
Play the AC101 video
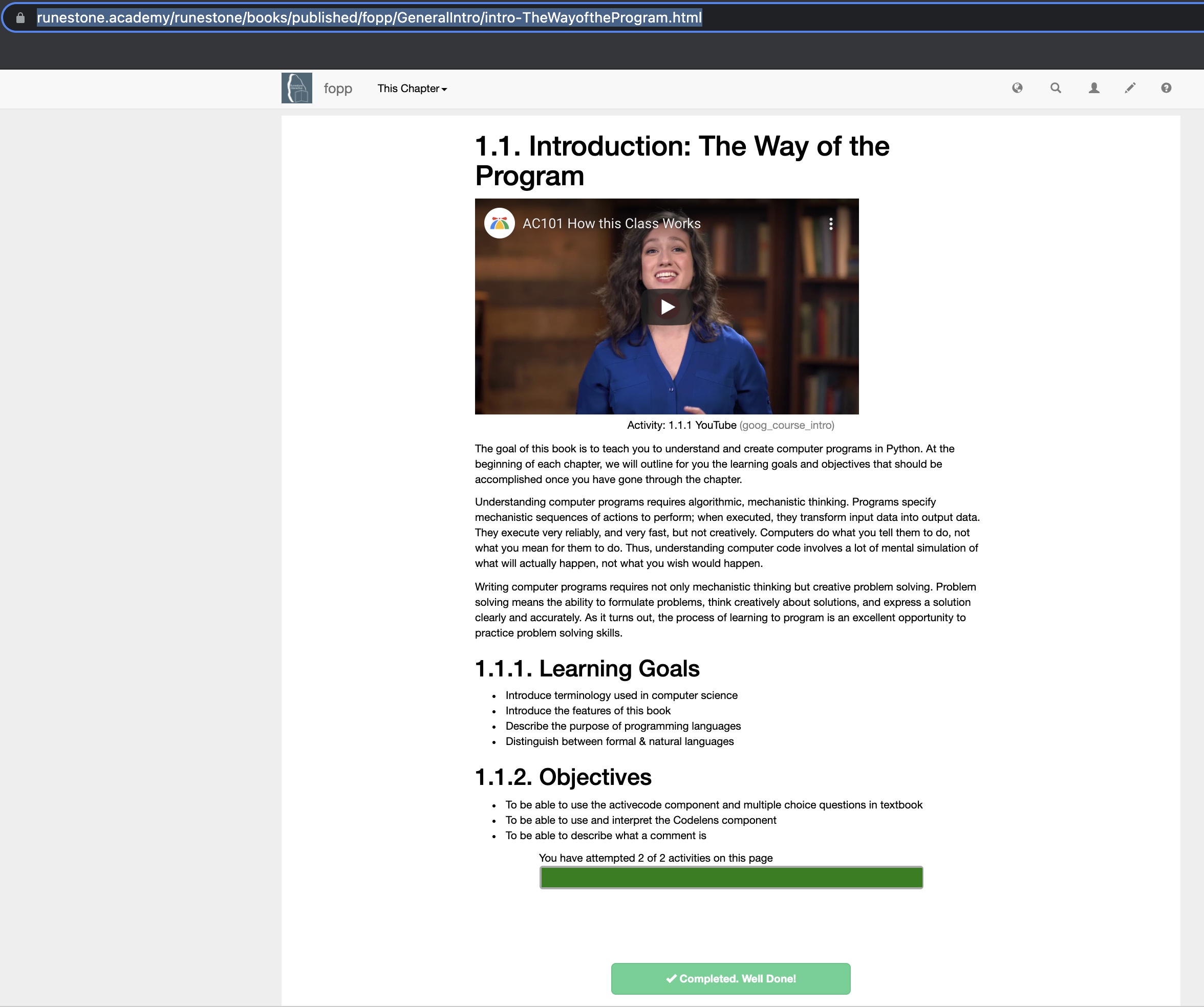pyautogui.click(x=667, y=307)
